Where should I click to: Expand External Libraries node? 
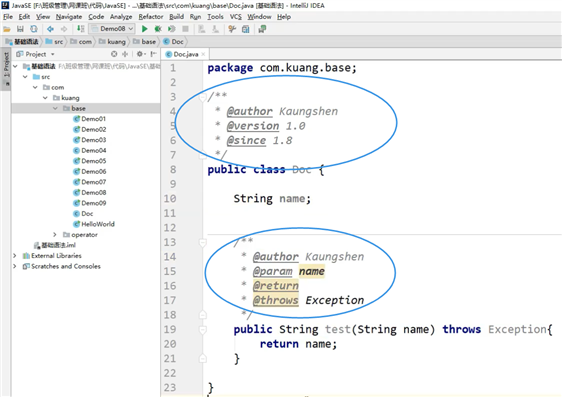coord(15,256)
